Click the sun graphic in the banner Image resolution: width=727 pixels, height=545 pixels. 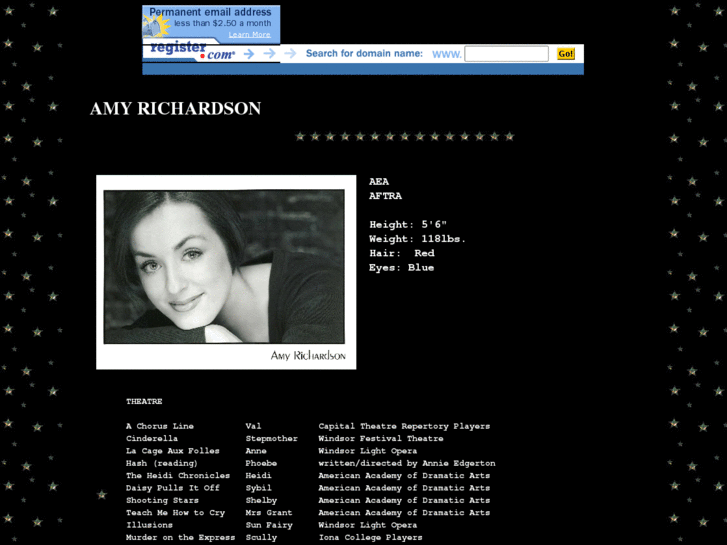[156, 26]
